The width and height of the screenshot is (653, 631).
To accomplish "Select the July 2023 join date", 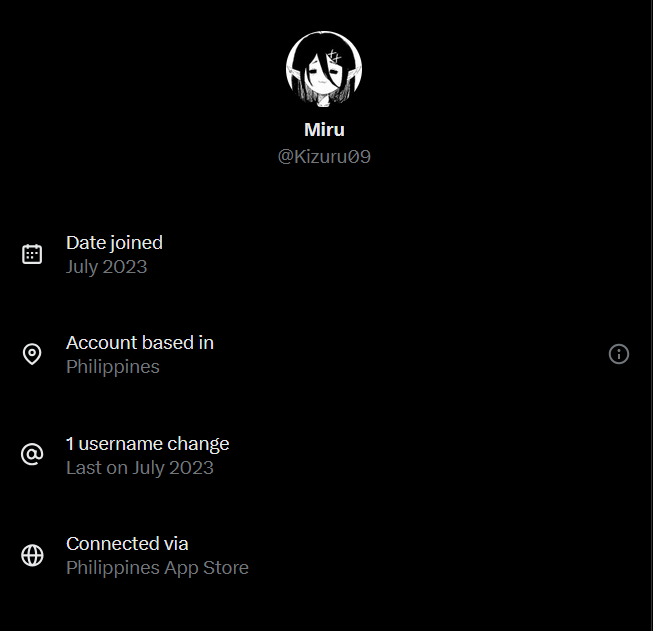I will [x=107, y=267].
